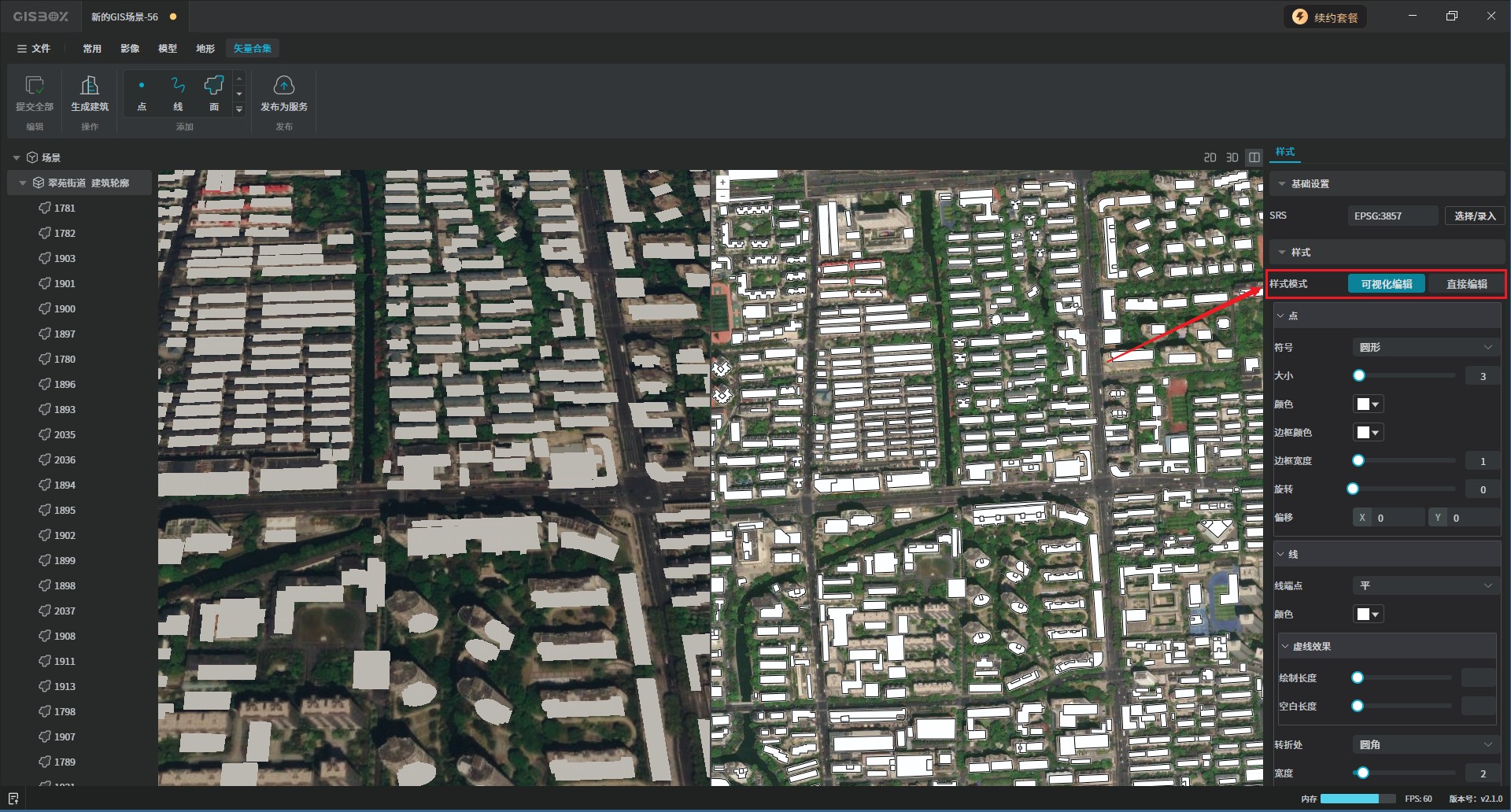Open the point fill color (颜色) swatch
Viewport: 1511px width, 812px height.
pos(1367,404)
